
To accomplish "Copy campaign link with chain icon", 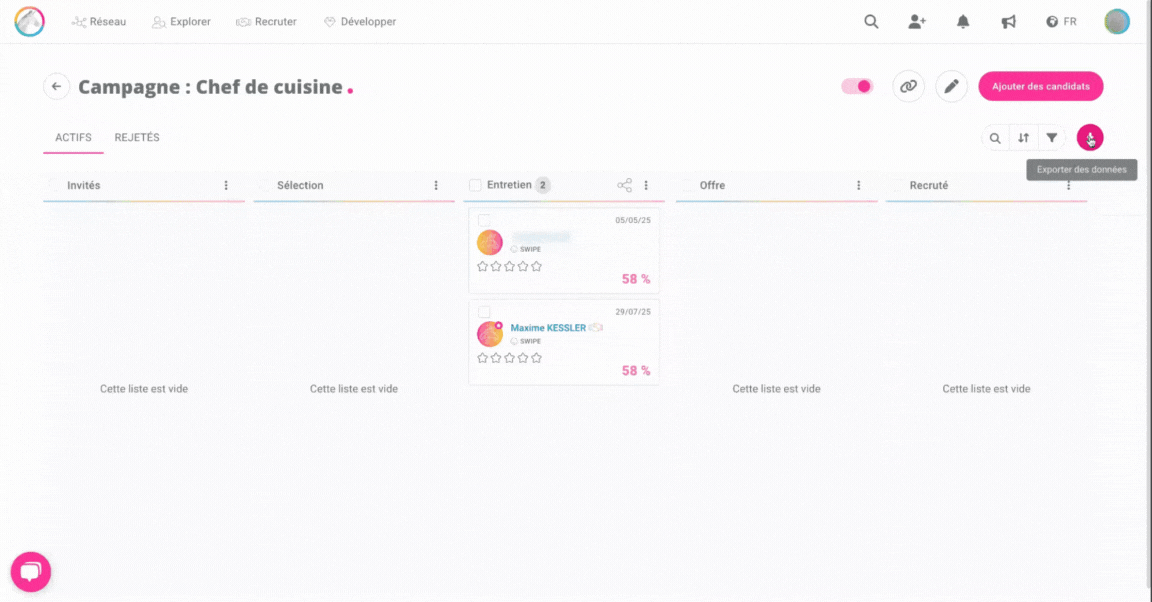I will pyautogui.click(x=908, y=87).
